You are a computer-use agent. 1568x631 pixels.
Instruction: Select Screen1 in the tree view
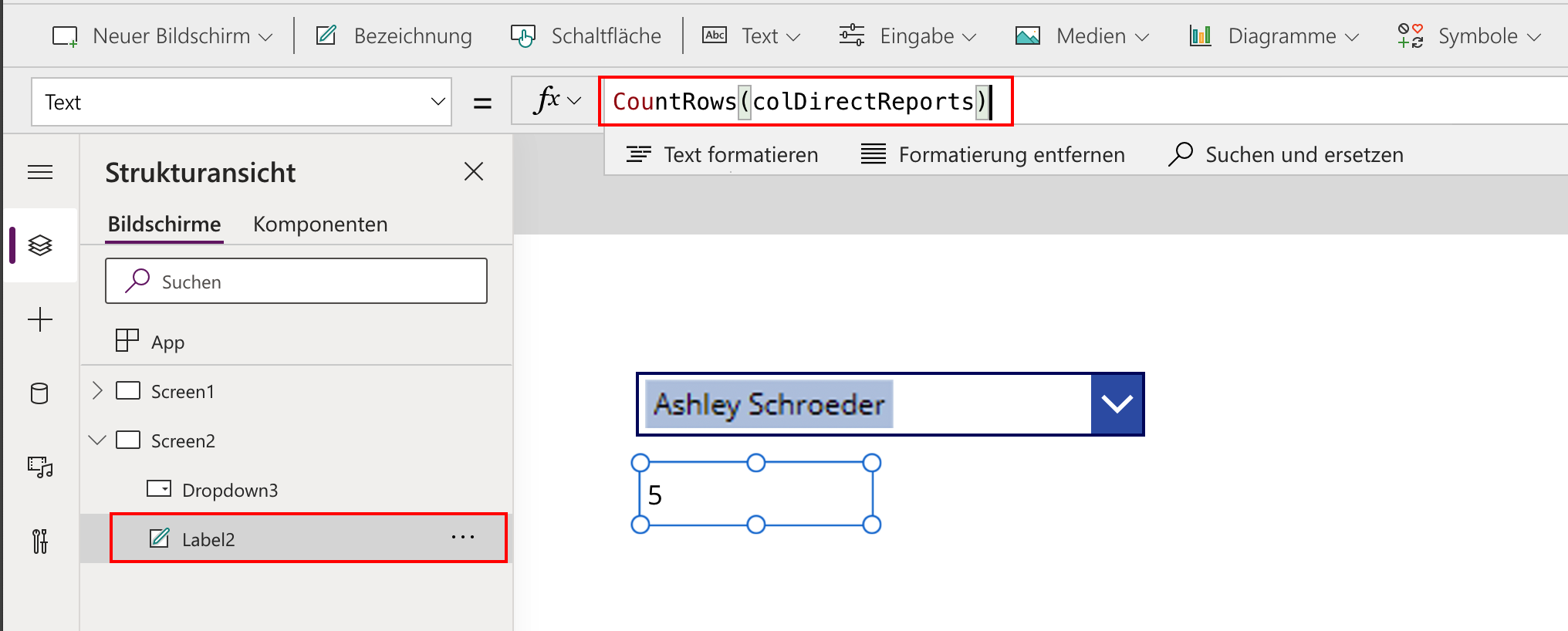click(x=183, y=391)
